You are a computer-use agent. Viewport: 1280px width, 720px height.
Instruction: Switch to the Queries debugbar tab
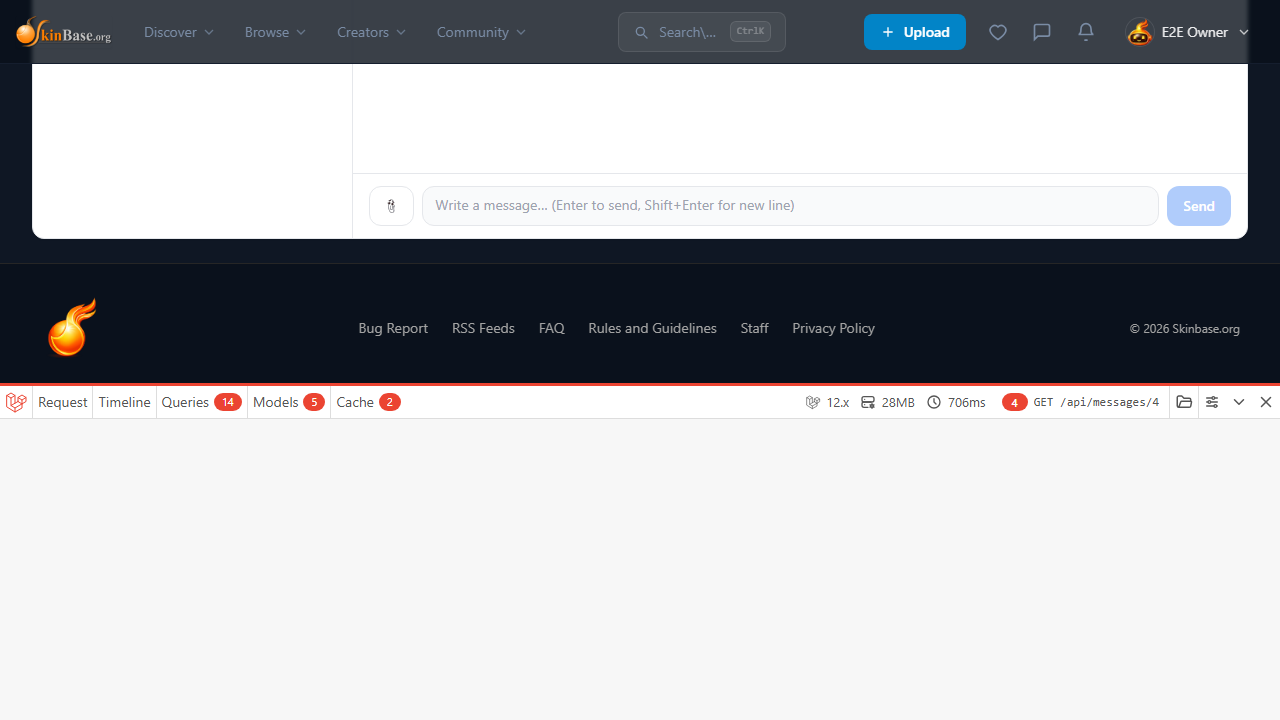click(200, 402)
